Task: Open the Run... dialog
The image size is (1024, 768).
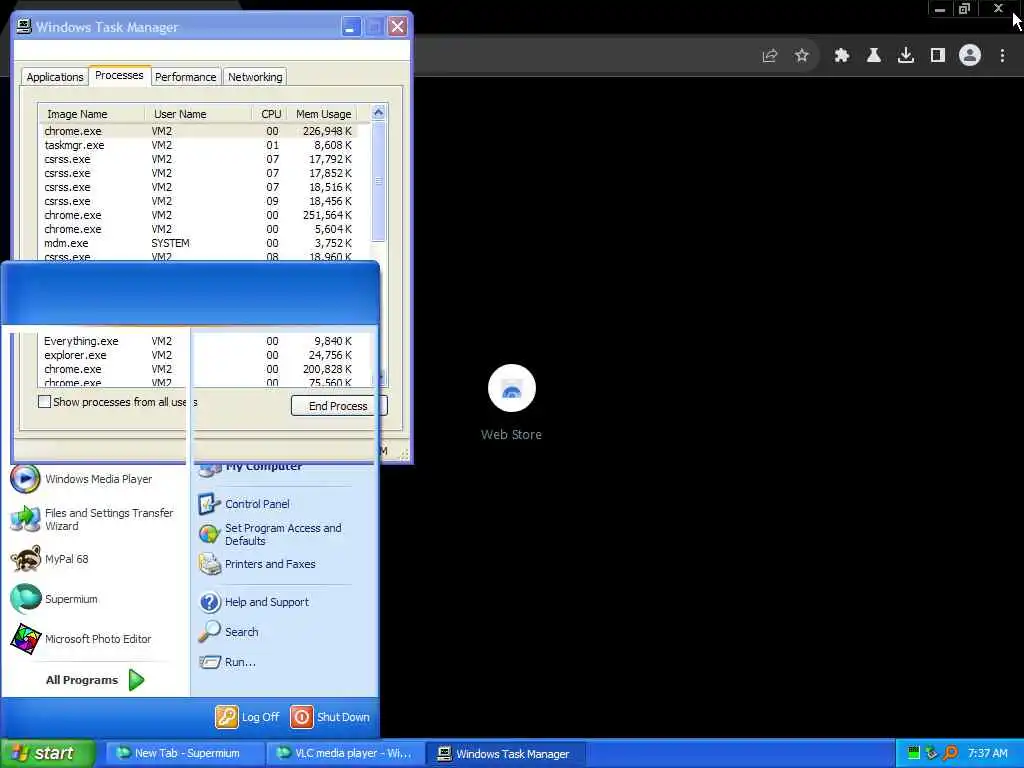Action: [x=227, y=662]
